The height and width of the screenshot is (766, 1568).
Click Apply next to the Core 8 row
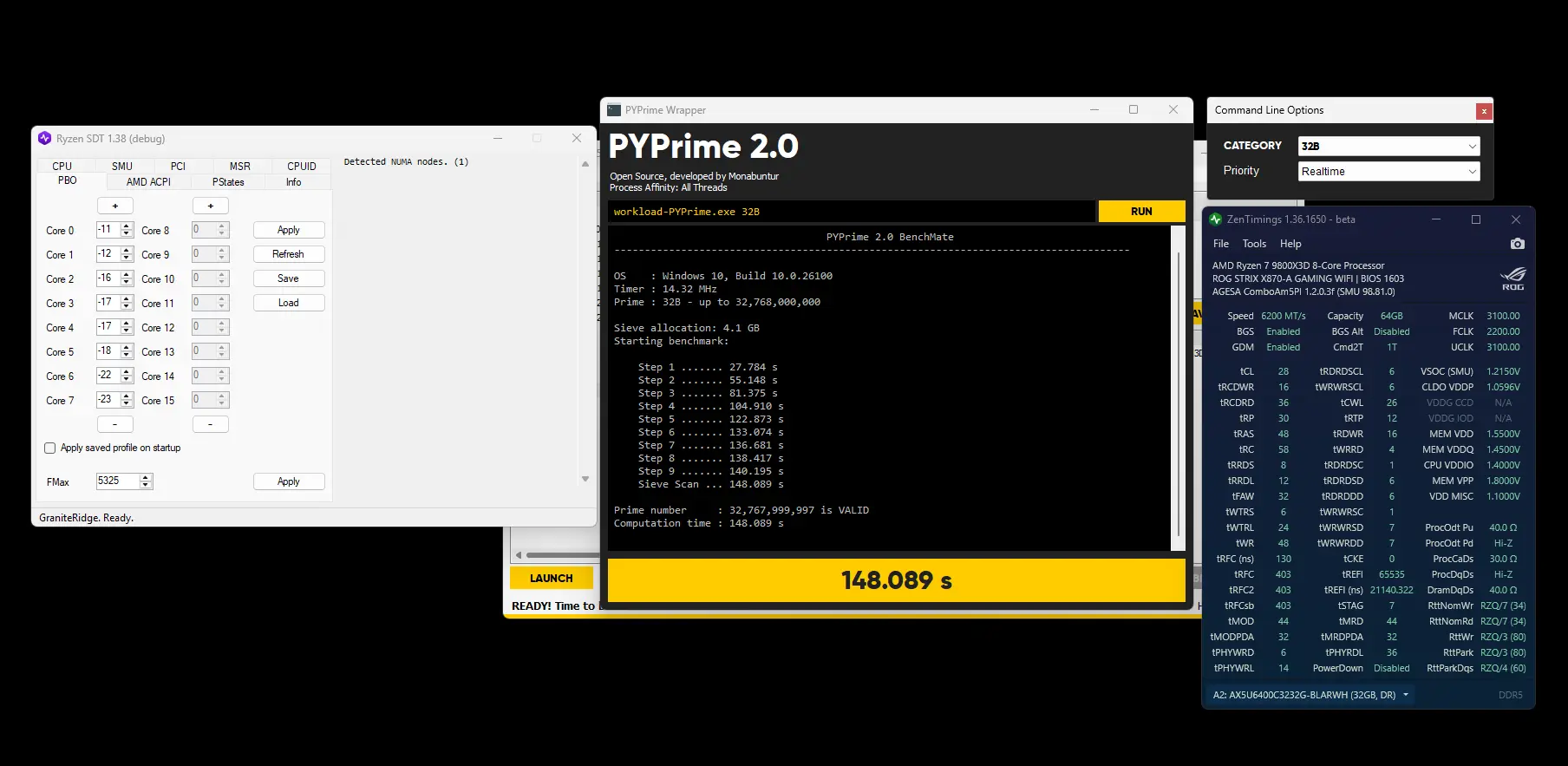coord(289,230)
